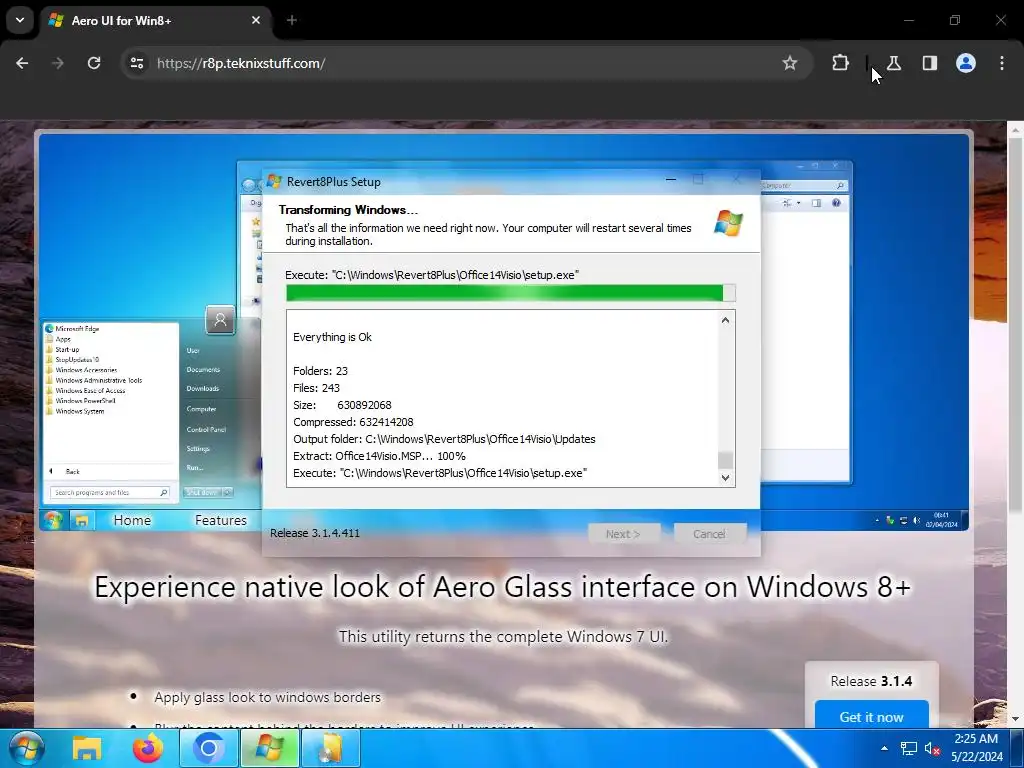Show hidden system tray icons
The width and height of the screenshot is (1024, 768).
point(884,748)
